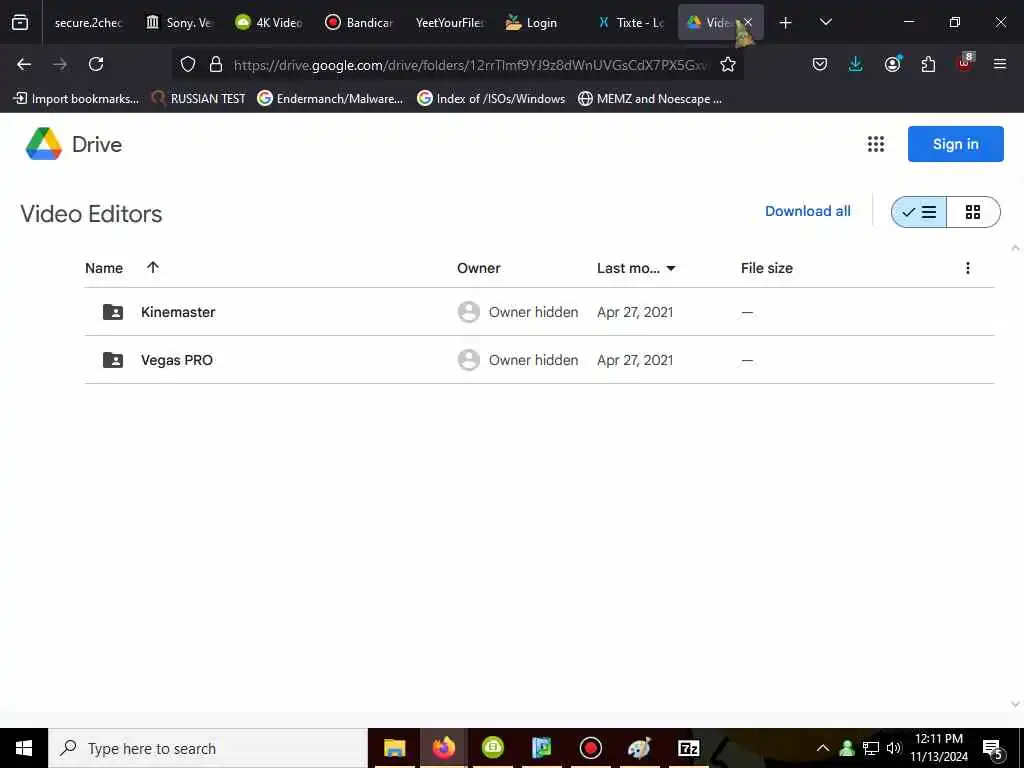Image resolution: width=1024 pixels, height=768 pixels.
Task: Open File Explorer from taskbar
Action: (394, 748)
